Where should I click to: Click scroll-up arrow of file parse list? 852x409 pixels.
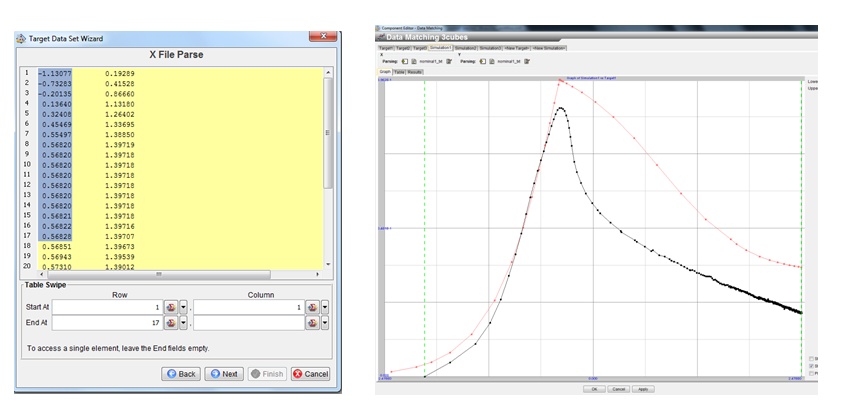click(328, 72)
